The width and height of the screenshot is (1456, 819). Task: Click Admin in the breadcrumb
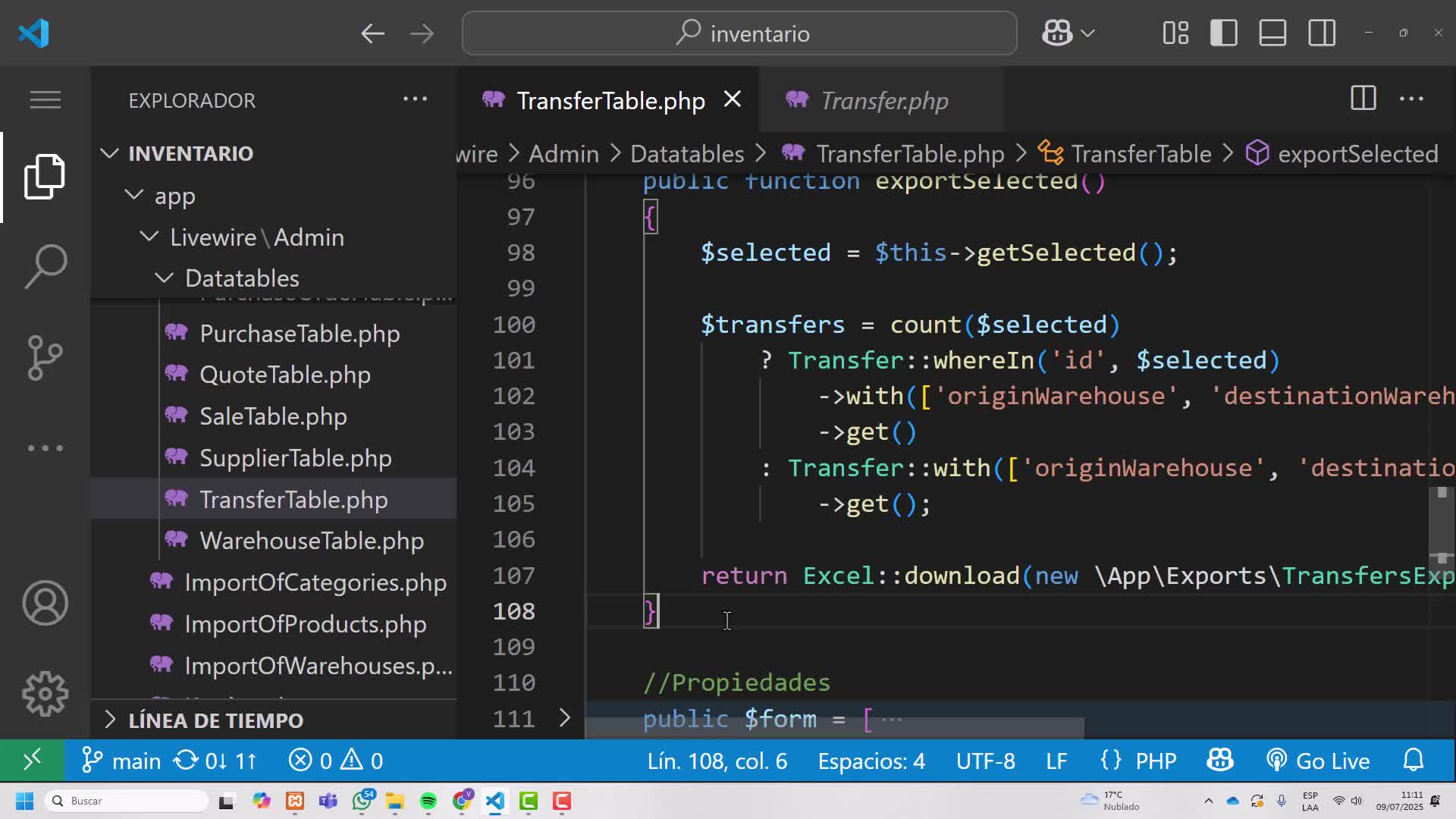(x=563, y=154)
